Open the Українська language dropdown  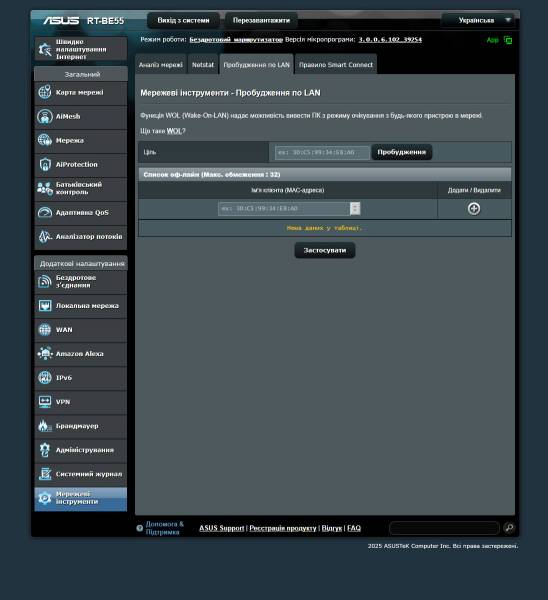pyautogui.click(x=478, y=20)
